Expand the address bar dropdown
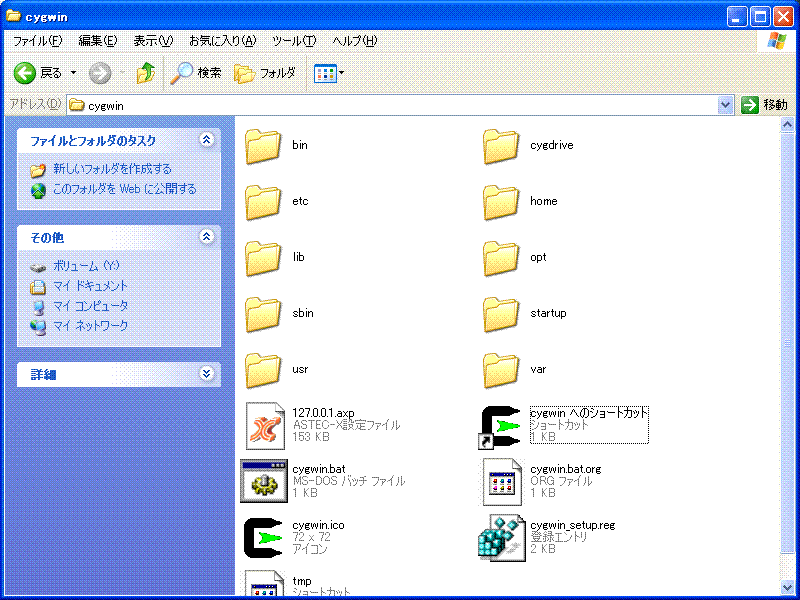The image size is (800, 600). [725, 106]
